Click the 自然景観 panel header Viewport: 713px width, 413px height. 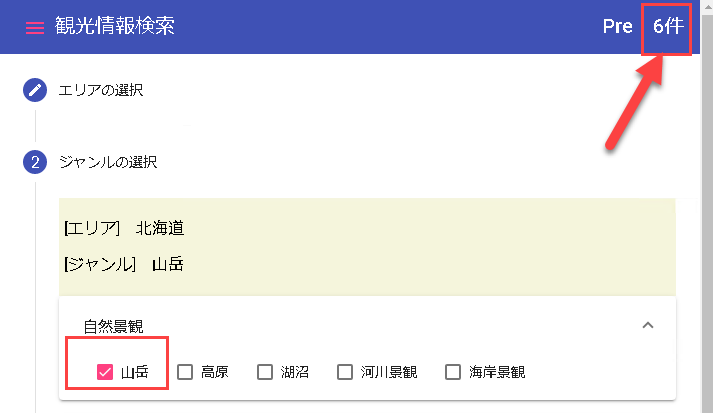(367, 326)
